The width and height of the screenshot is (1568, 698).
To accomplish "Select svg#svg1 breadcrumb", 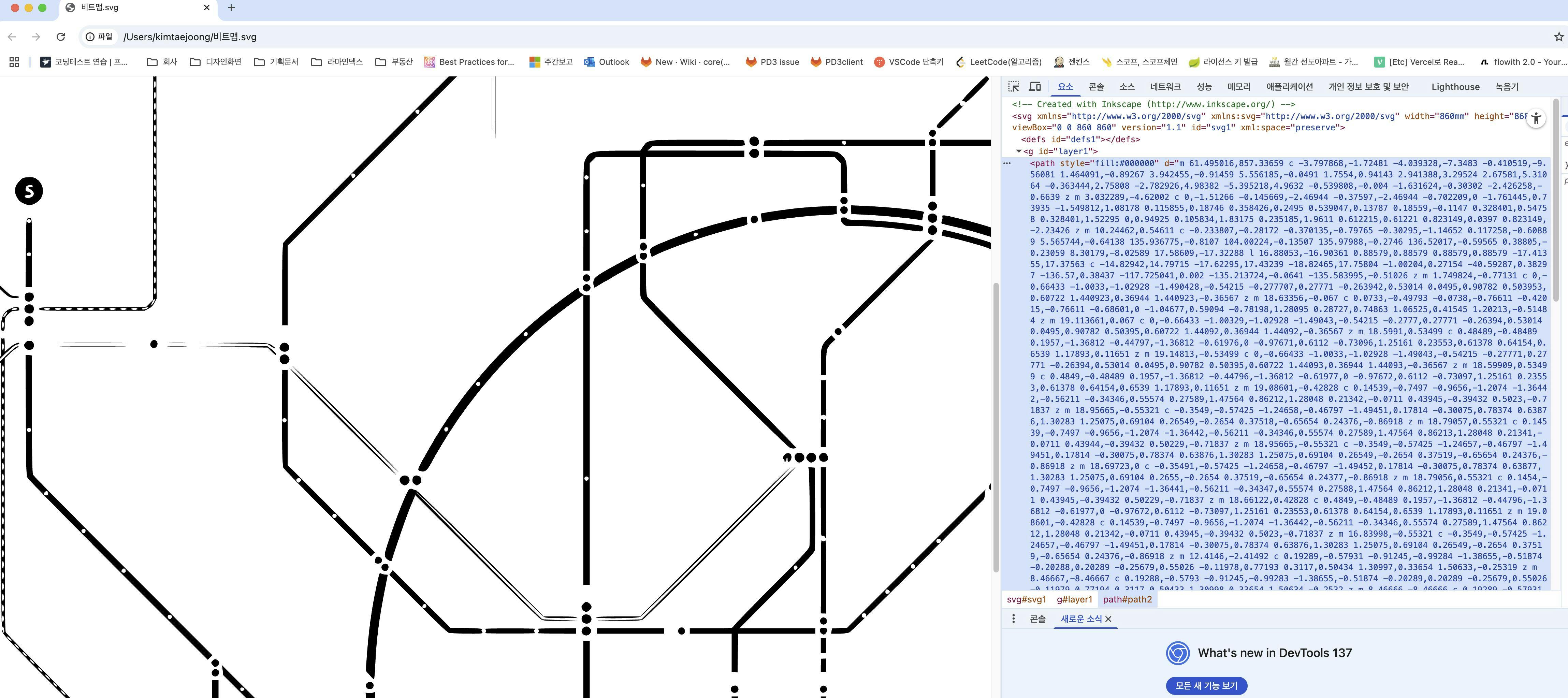I will point(1026,599).
